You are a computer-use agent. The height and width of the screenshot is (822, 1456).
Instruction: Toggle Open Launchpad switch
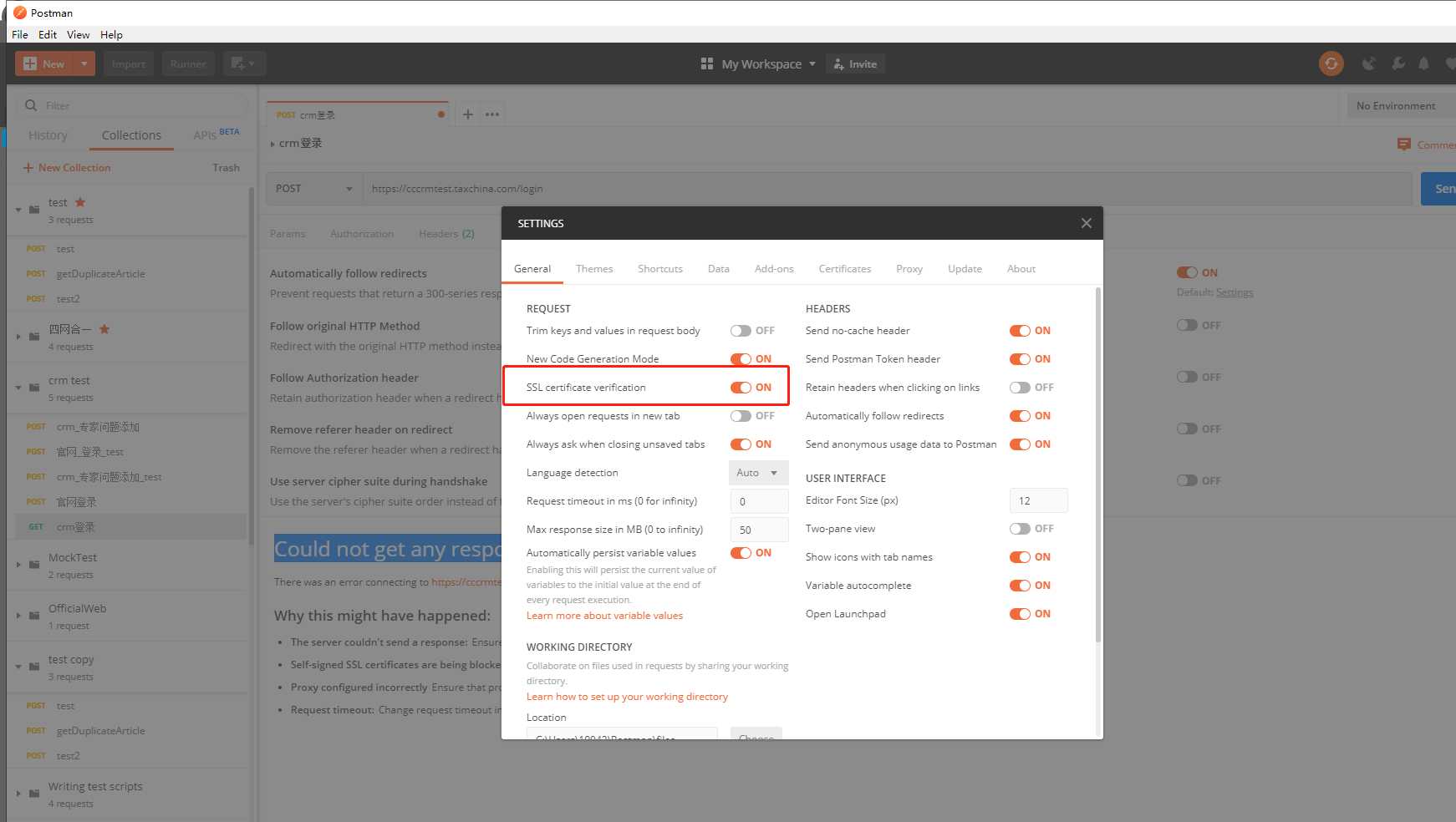tap(1020, 614)
